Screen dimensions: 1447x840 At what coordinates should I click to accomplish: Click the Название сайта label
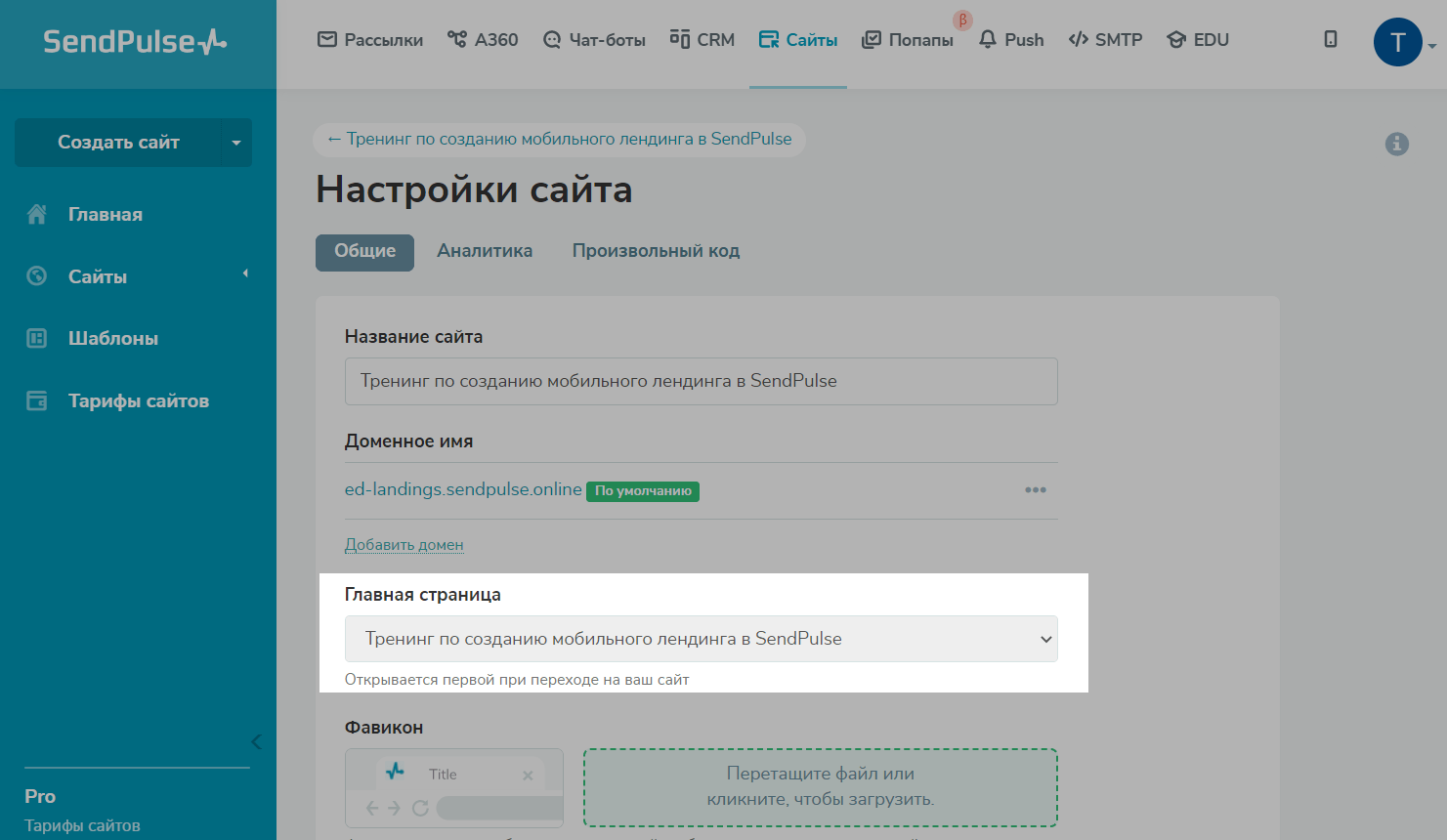tap(413, 337)
